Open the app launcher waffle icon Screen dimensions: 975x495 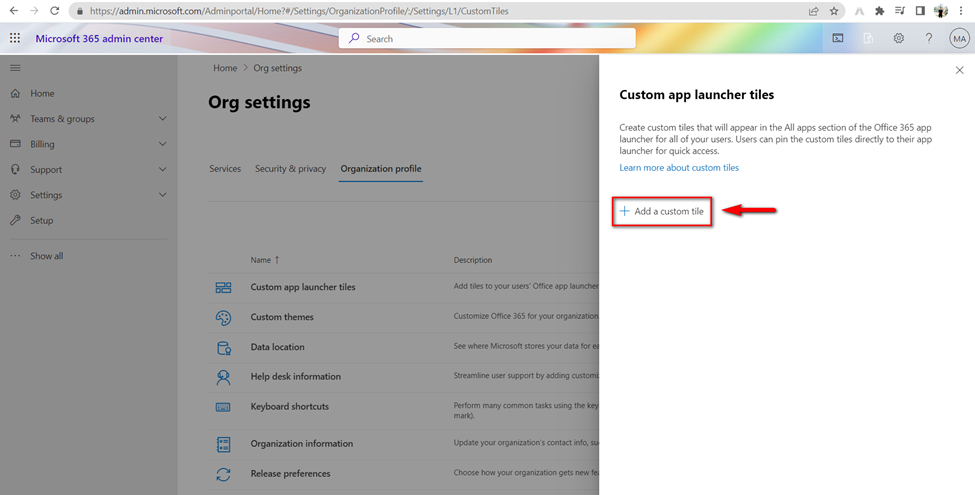click(15, 38)
